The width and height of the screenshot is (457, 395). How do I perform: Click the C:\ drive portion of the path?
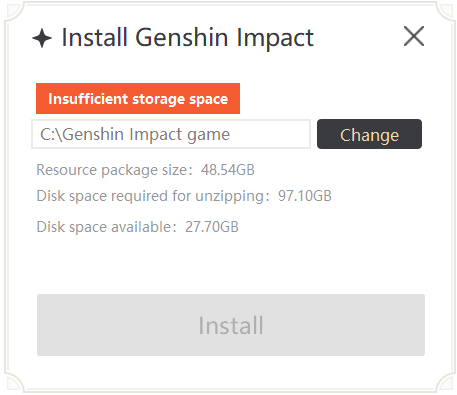click(x=51, y=134)
